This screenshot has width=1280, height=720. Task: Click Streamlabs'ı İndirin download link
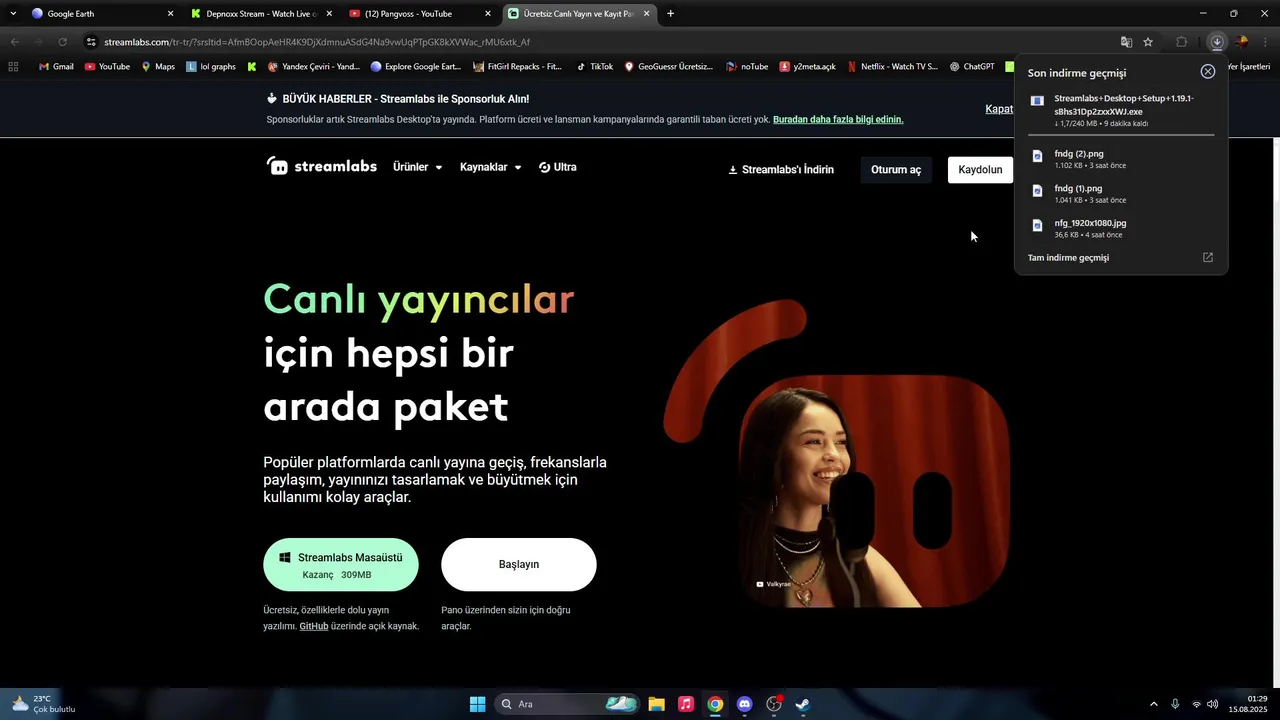point(781,170)
